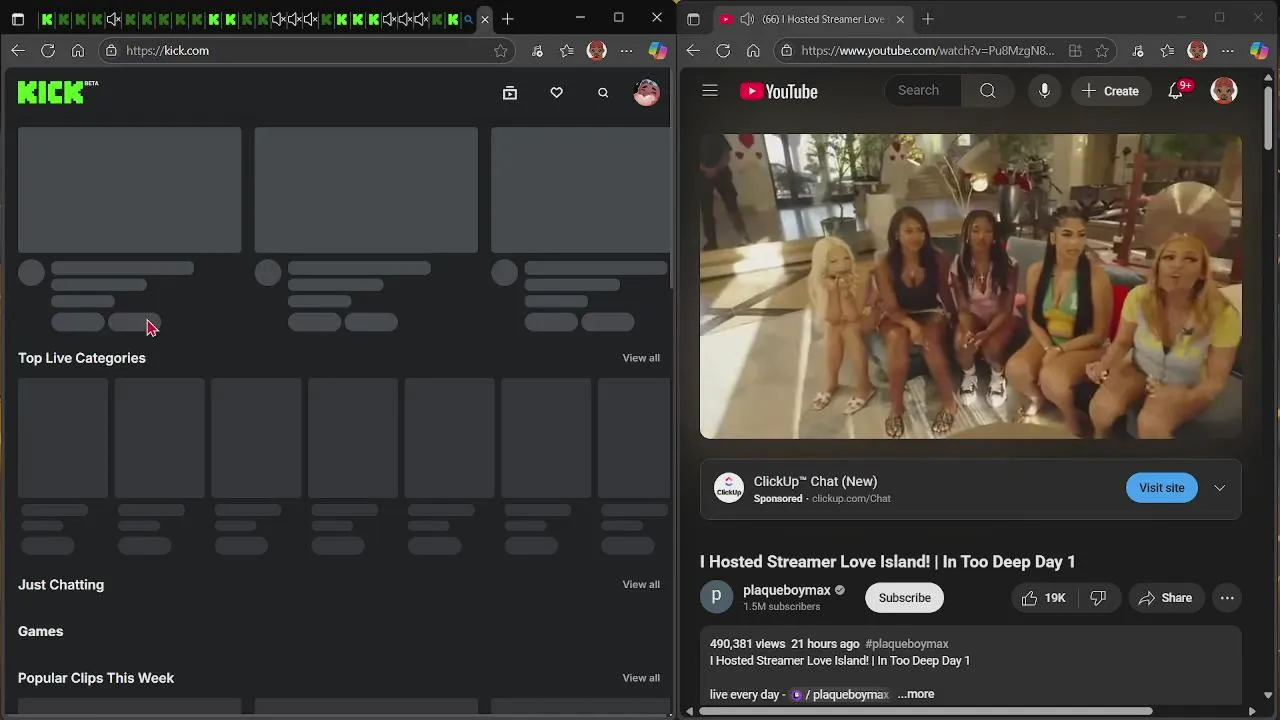Open the Kick browse streams icon
The image size is (1280, 720).
coord(510,93)
